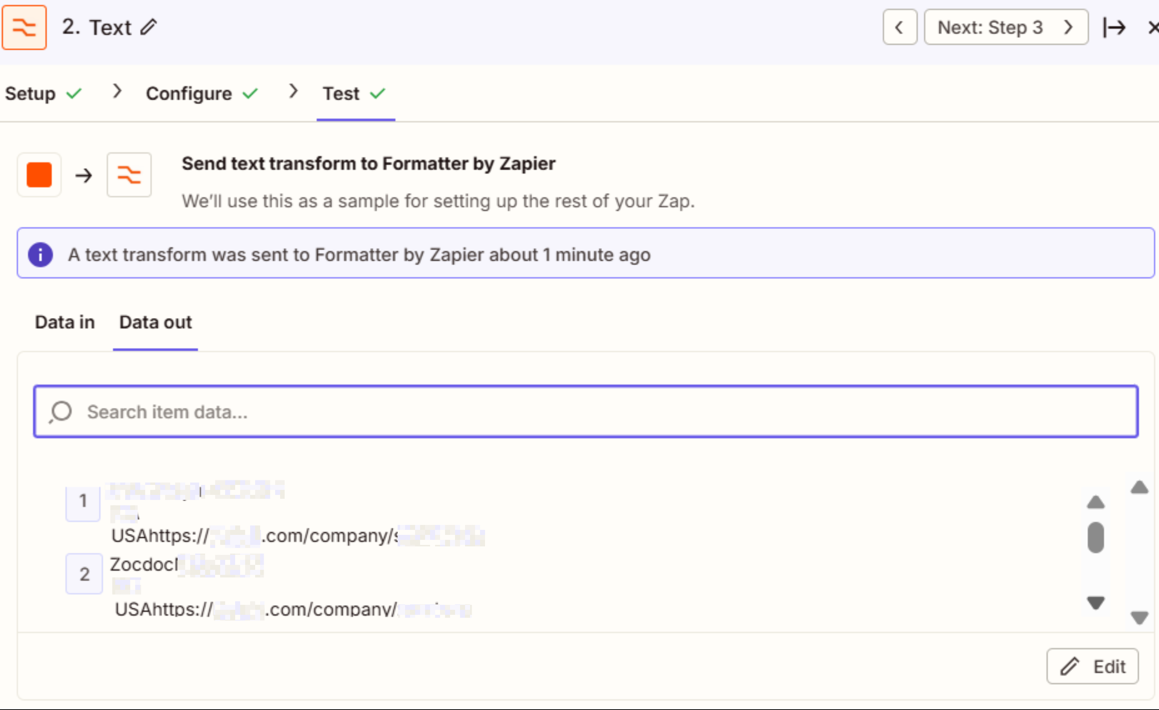Rename step using the pencil icon
The image size is (1159, 710).
[149, 27]
